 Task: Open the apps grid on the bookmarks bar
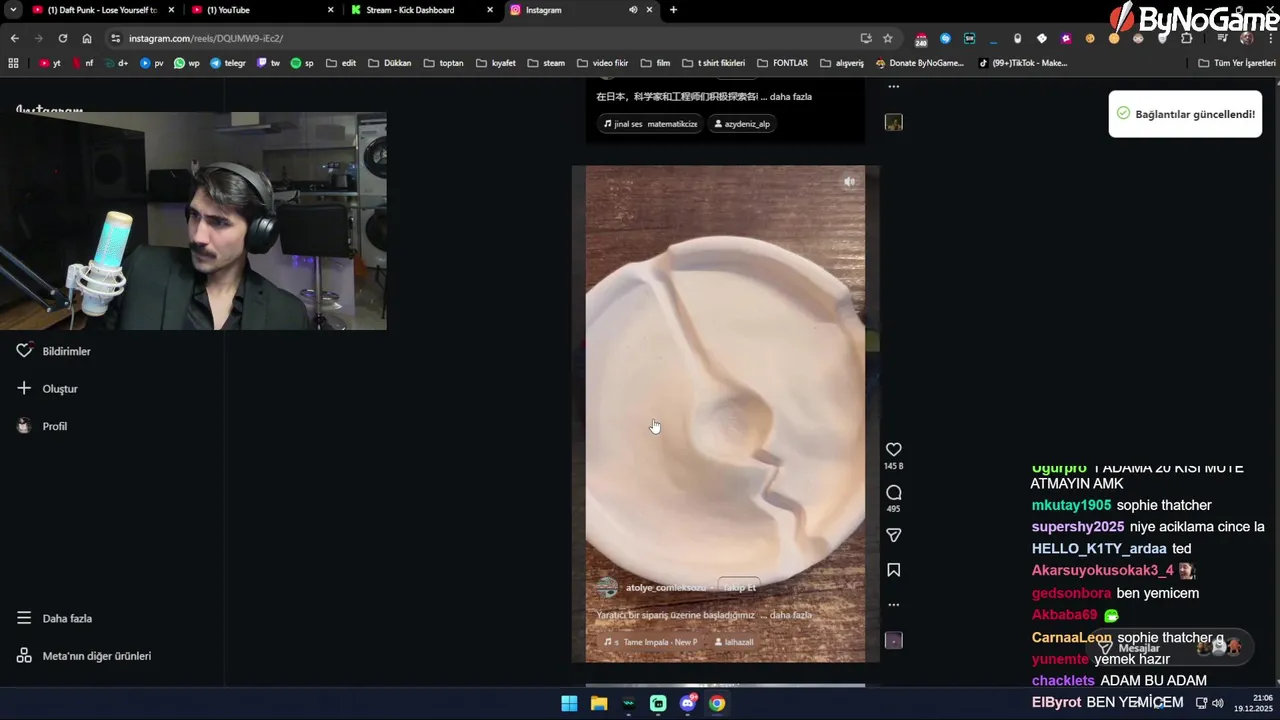13,63
